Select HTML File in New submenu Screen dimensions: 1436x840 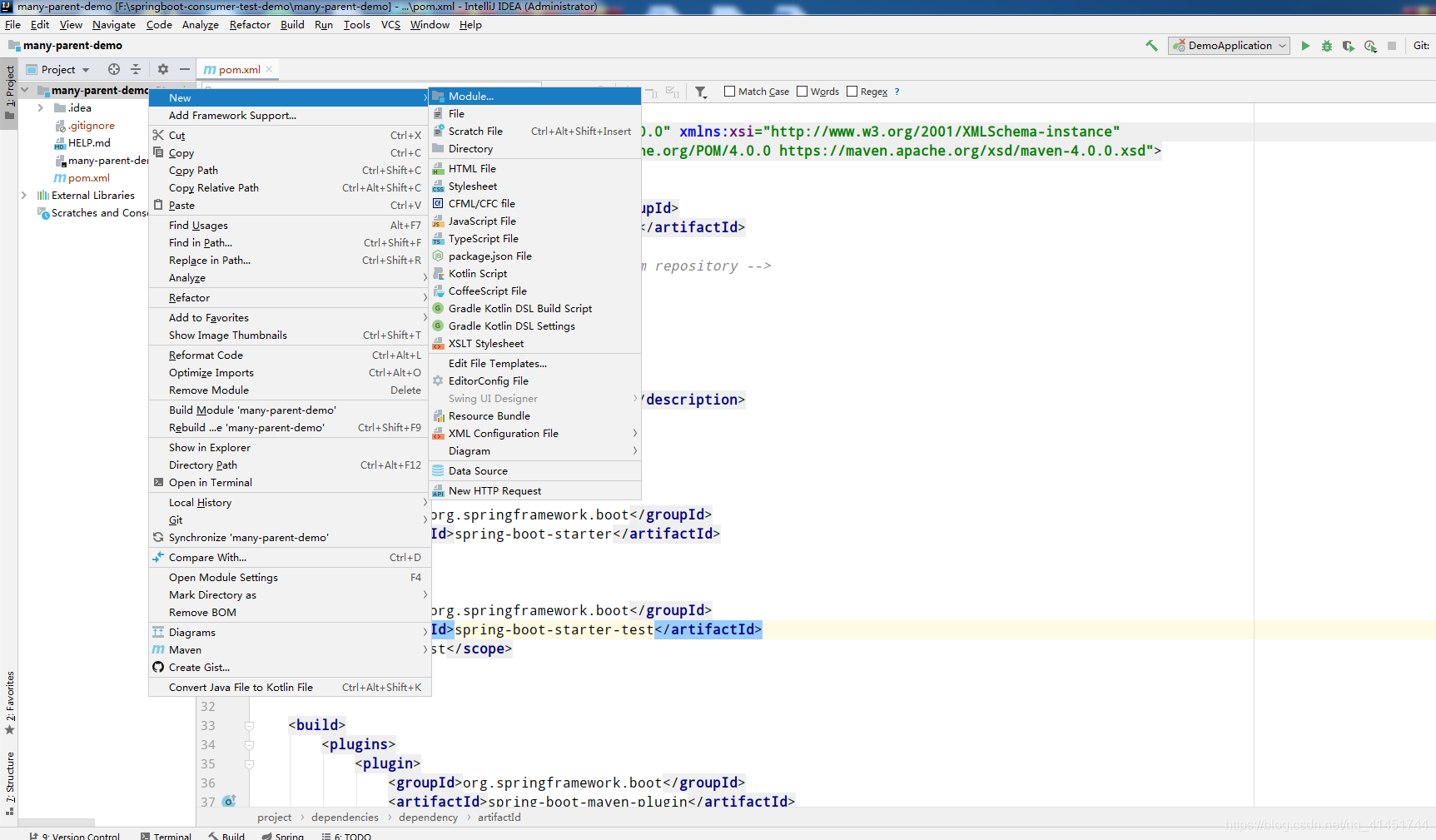point(534,169)
